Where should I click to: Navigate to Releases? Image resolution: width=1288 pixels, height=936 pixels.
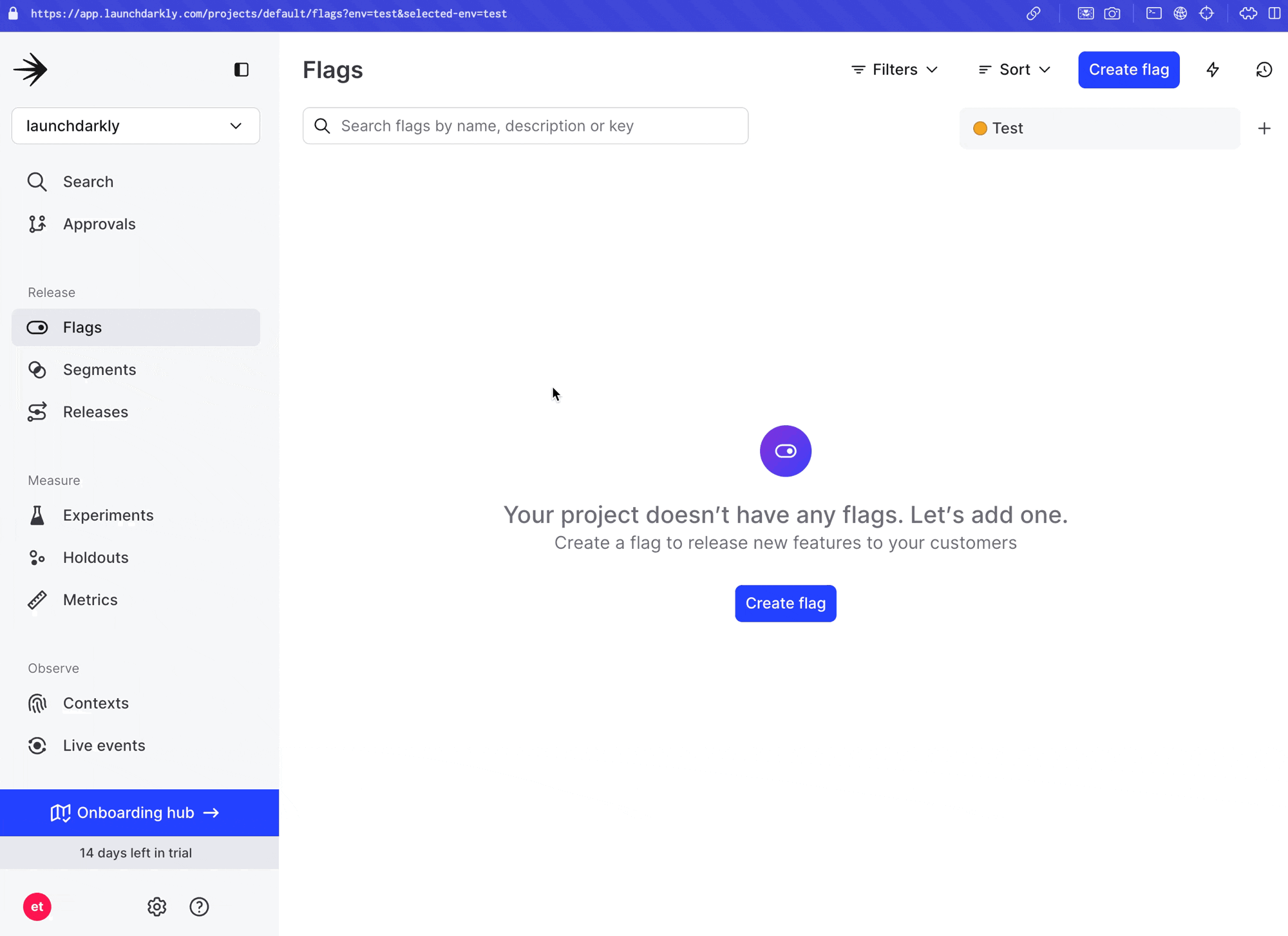136,412
